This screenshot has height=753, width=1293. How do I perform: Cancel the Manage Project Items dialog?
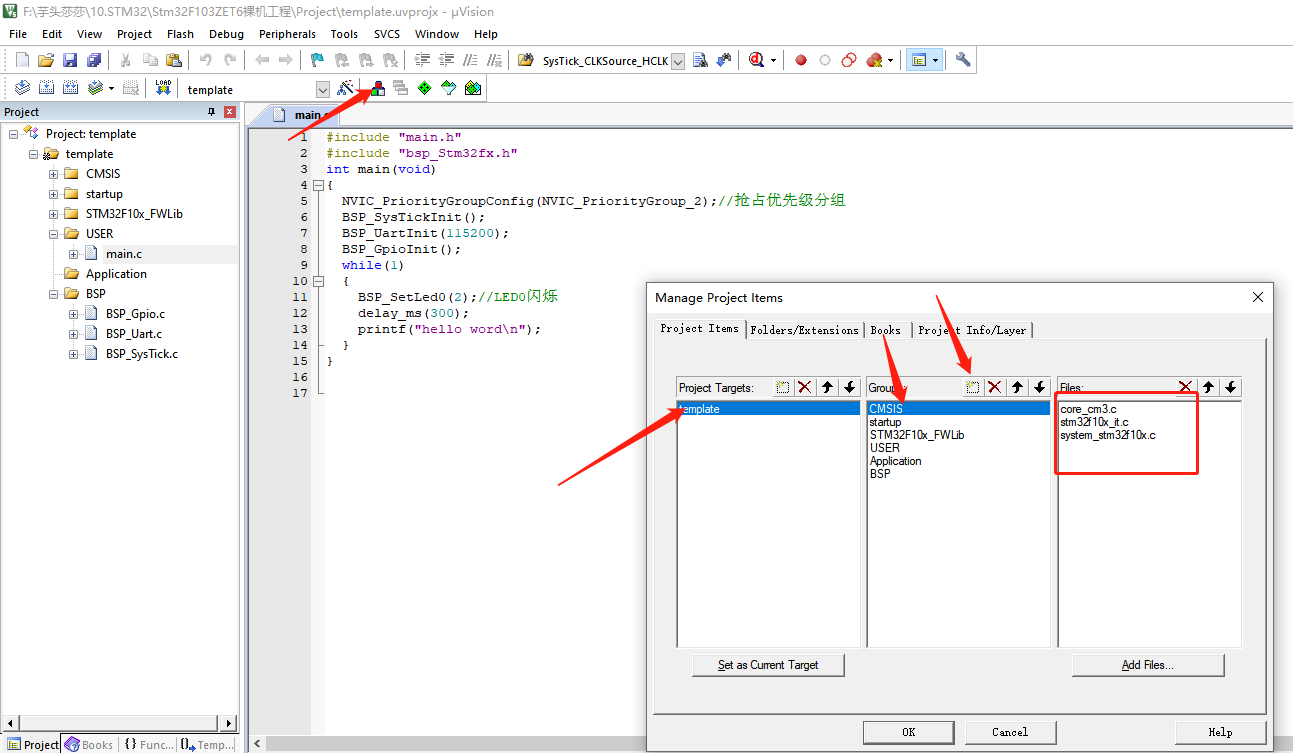coord(1010,732)
